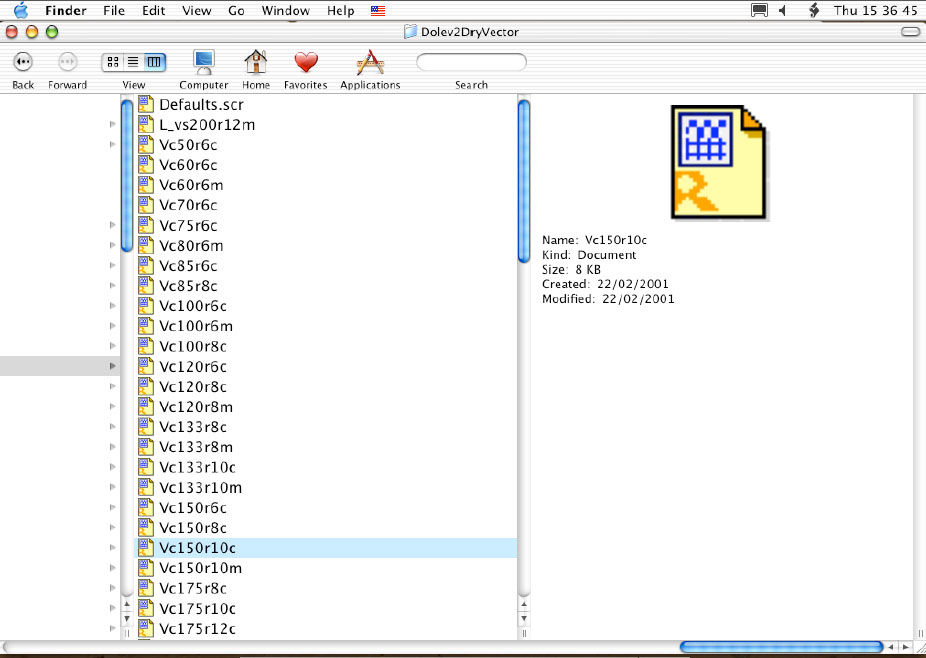The image size is (926, 658).
Task: Click the file name Vc175r12c
Action: (197, 628)
